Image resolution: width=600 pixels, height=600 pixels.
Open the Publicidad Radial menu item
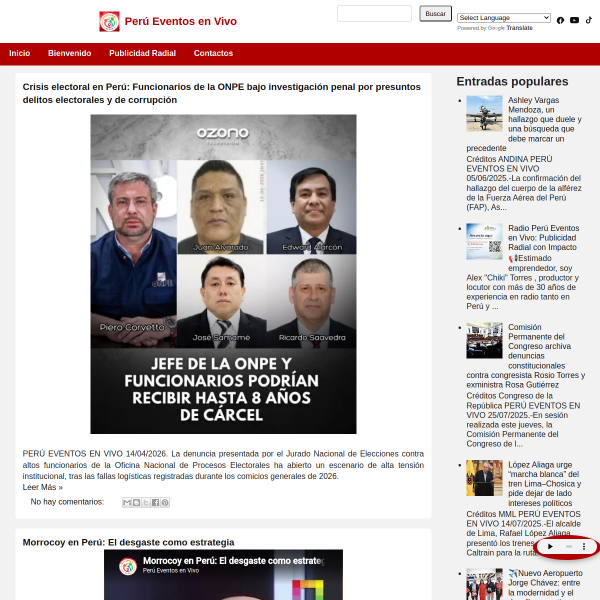142,53
